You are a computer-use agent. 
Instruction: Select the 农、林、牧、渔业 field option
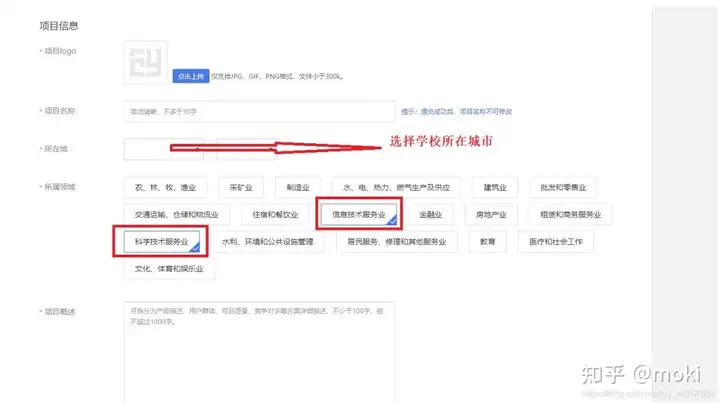point(165,187)
